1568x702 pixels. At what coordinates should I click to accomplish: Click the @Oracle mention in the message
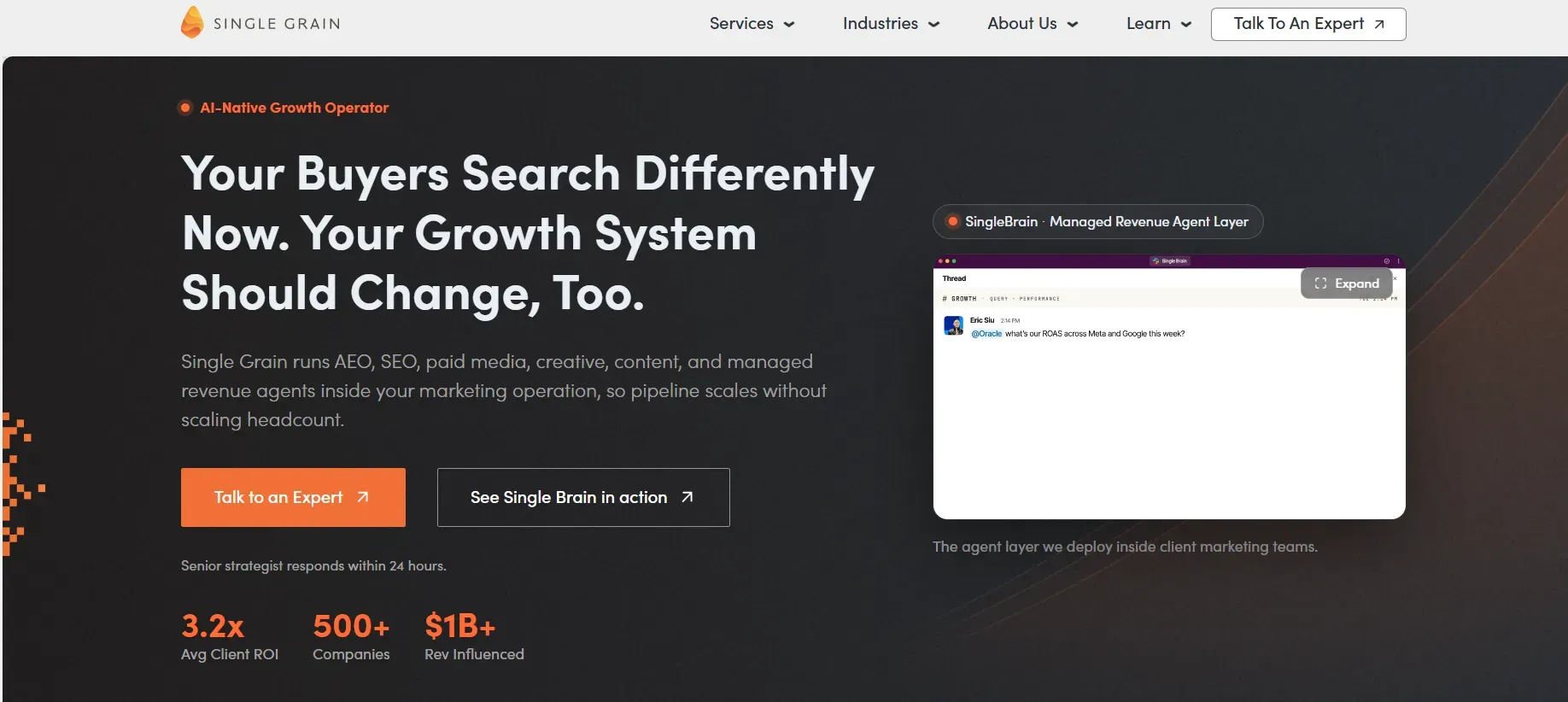[986, 334]
